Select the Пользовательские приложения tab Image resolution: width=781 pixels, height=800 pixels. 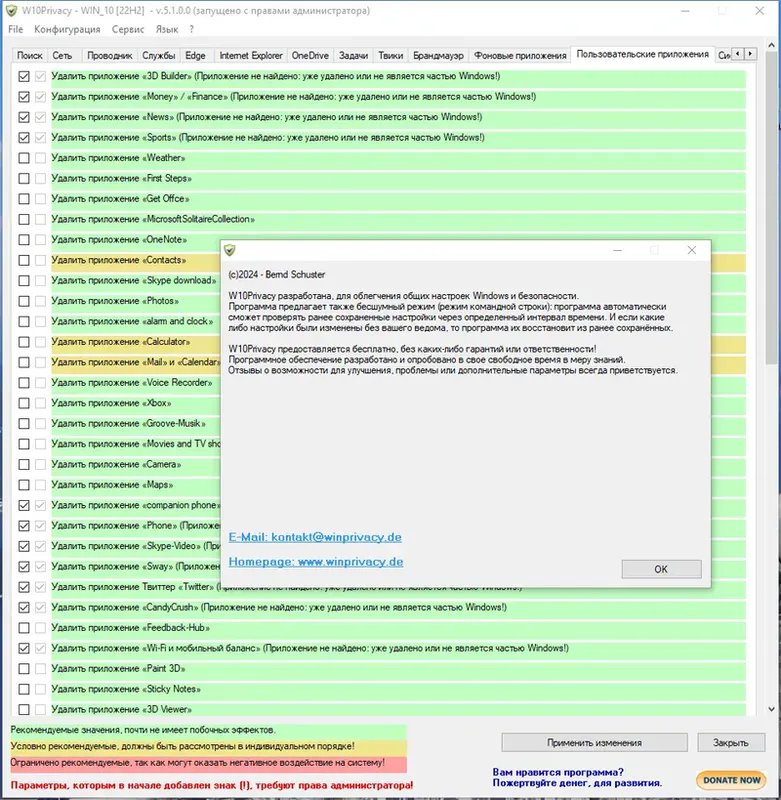coord(642,55)
